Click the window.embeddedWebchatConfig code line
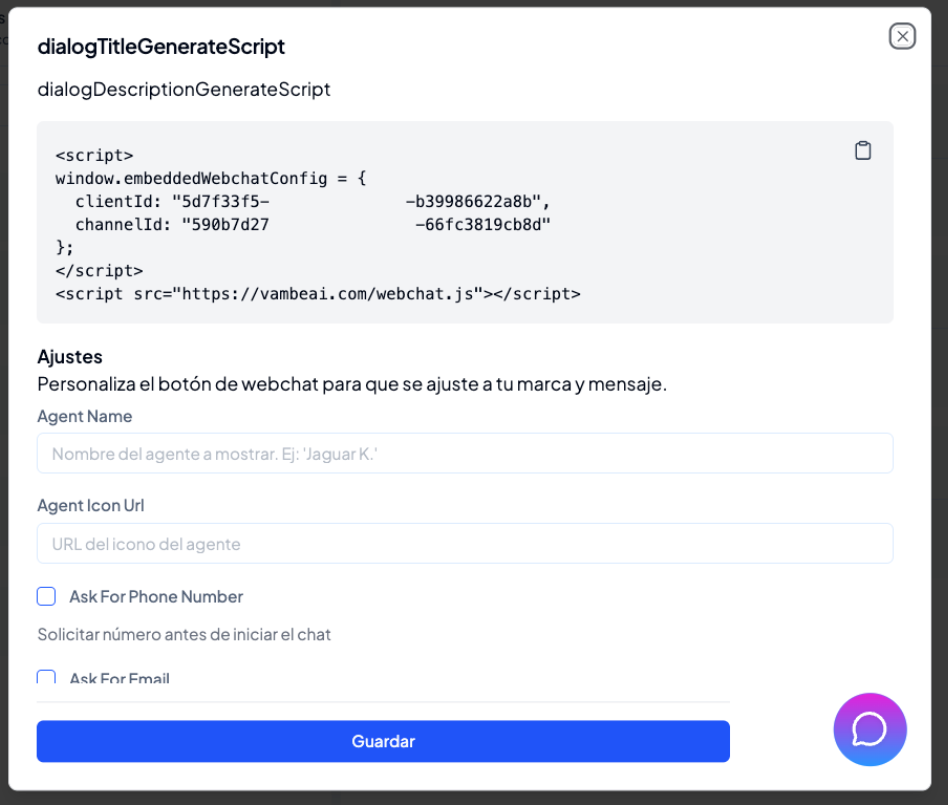Viewport: 948px width, 805px height. pos(210,178)
